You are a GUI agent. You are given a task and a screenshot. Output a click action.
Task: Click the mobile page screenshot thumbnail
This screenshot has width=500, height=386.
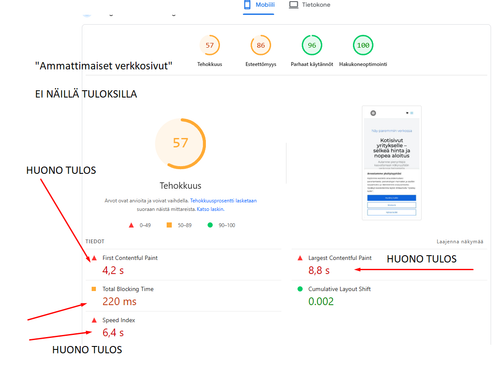(x=392, y=163)
